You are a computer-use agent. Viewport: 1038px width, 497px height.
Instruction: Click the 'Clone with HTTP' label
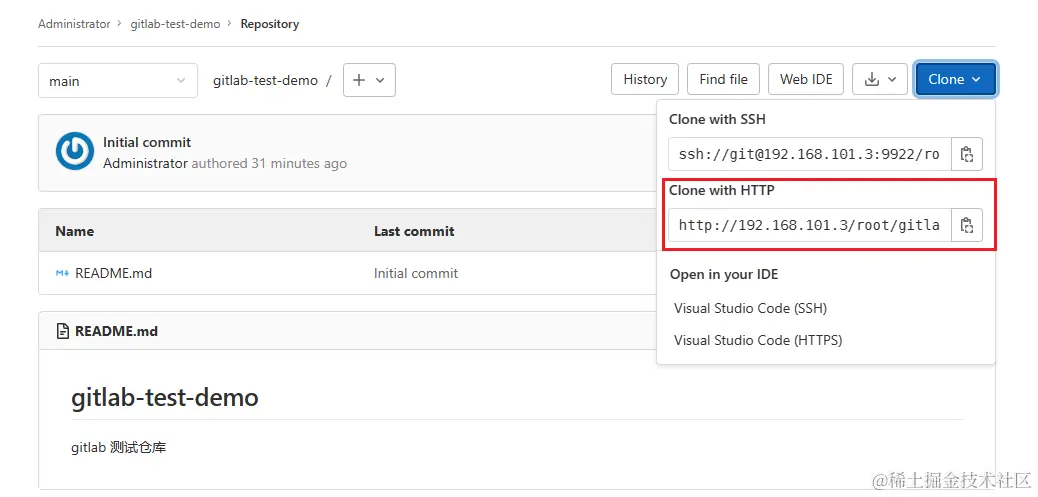pyautogui.click(x=722, y=191)
